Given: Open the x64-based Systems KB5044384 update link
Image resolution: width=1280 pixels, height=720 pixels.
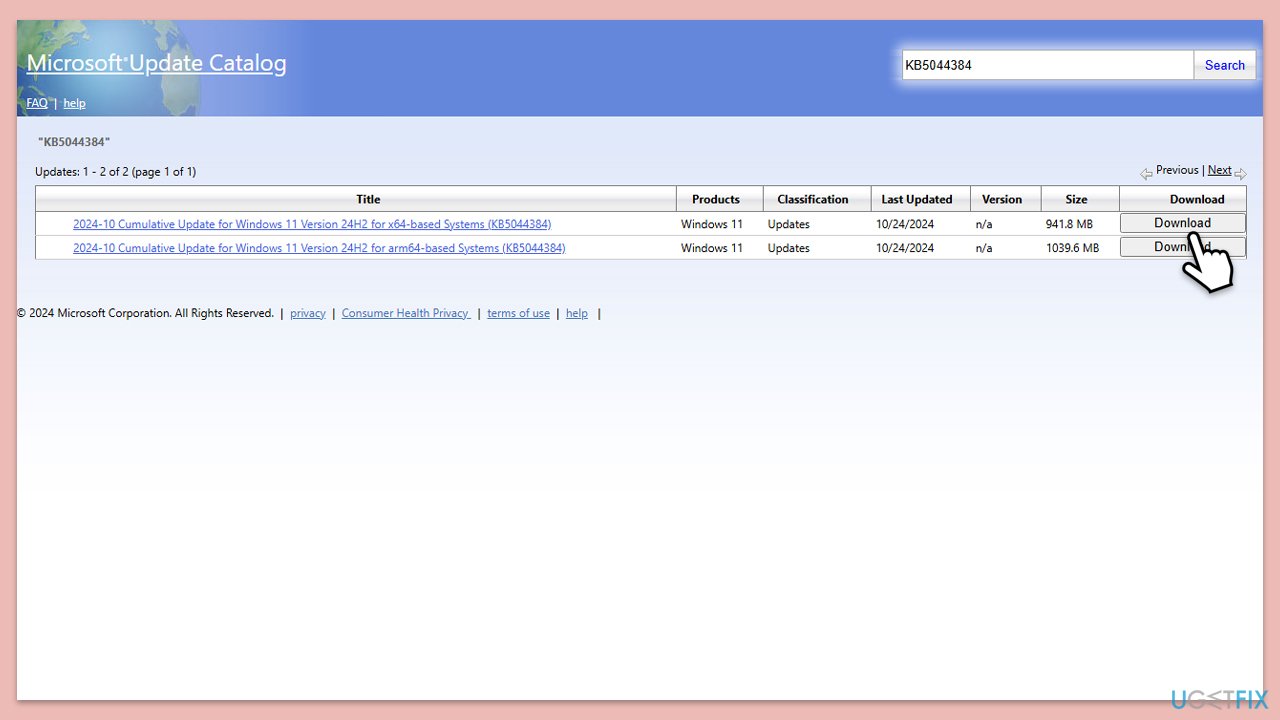Looking at the screenshot, I should (312, 224).
